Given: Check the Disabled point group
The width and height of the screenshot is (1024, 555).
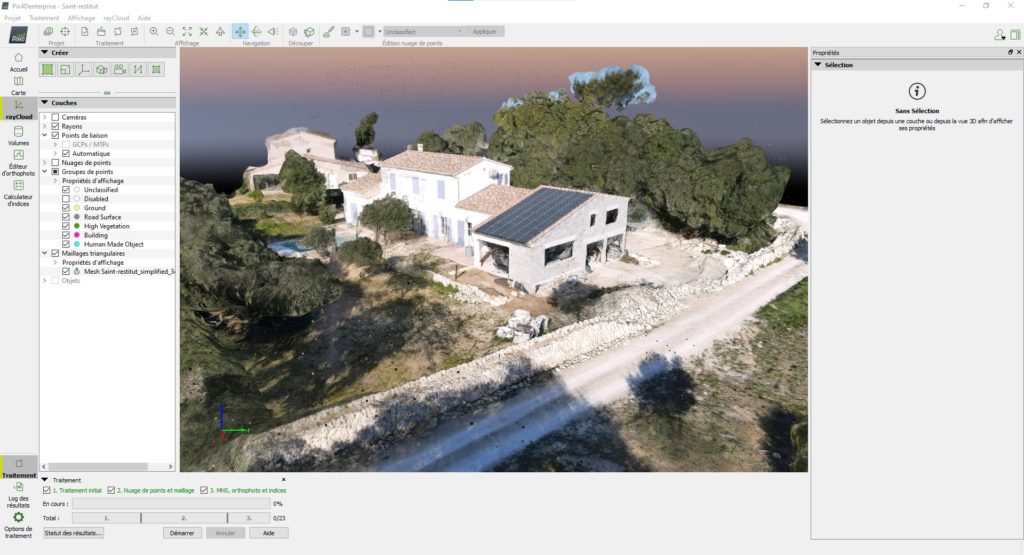Looking at the screenshot, I should click(66, 199).
